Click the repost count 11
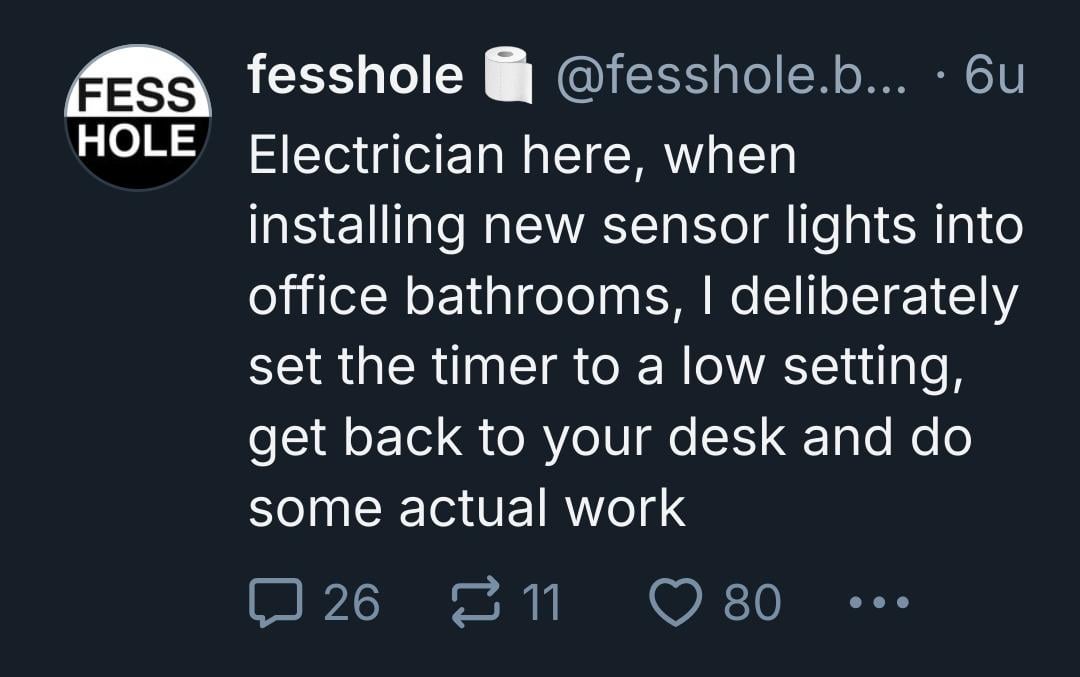 543,603
